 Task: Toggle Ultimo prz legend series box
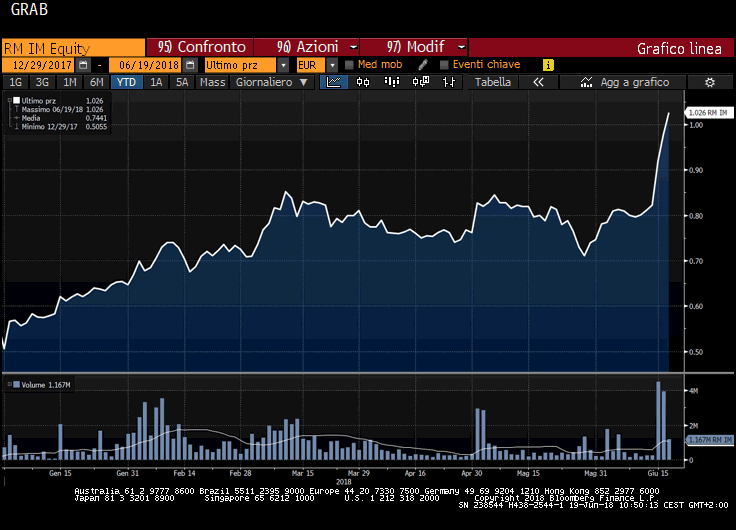click(16, 100)
